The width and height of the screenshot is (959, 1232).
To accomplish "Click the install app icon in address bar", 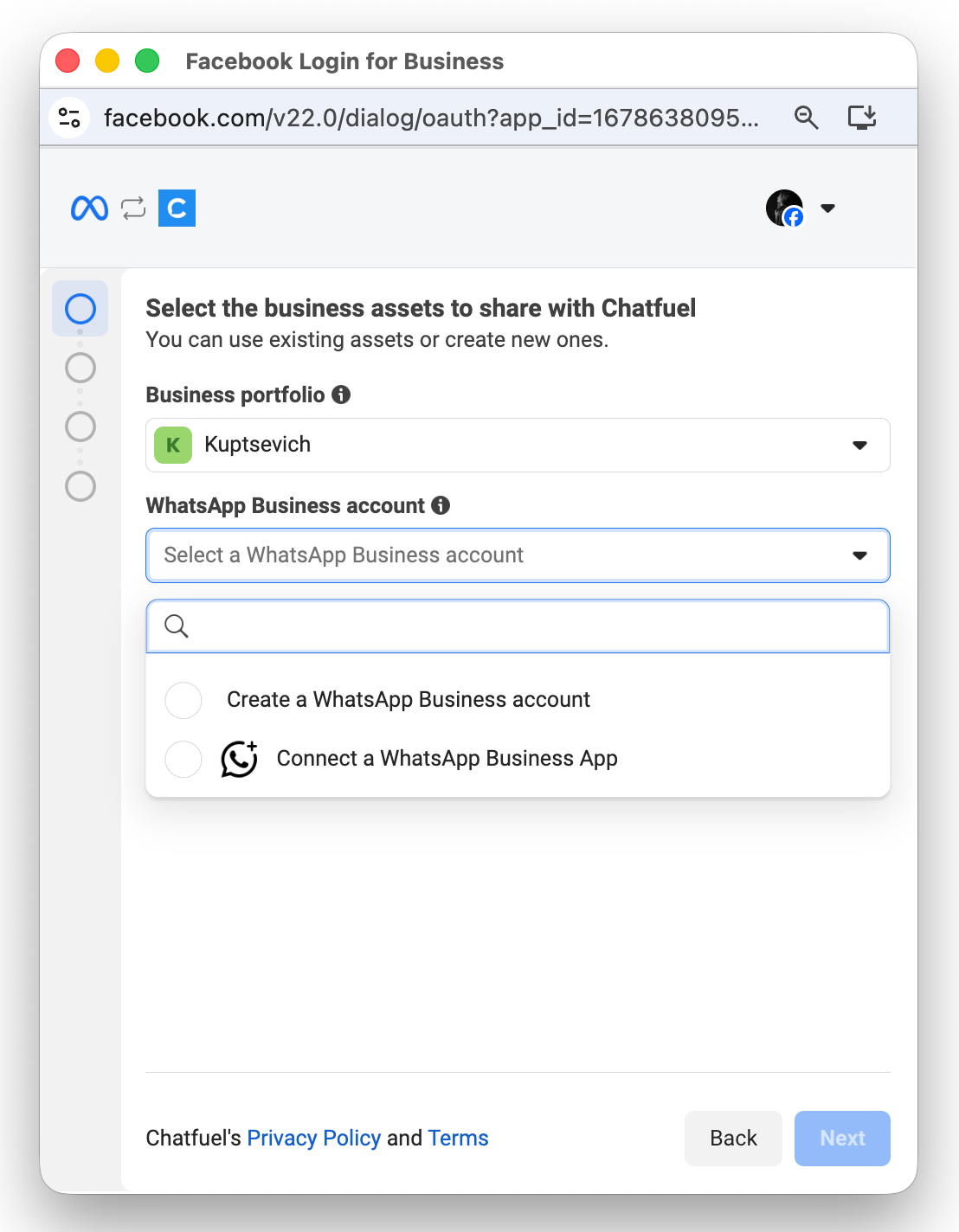I will [862, 117].
